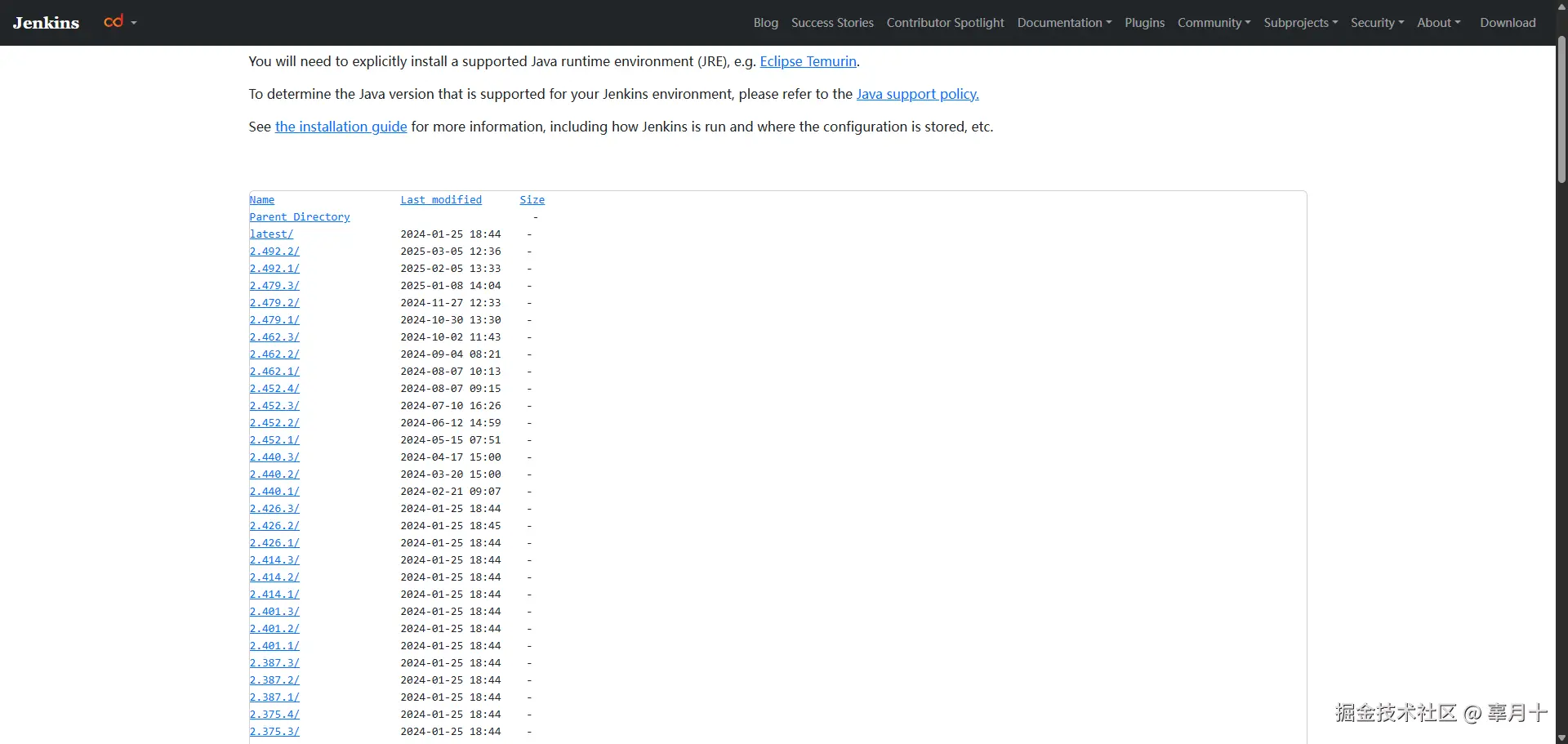Open the 2.401.1/ directory
Viewport: 1568px width, 744px height.
tap(274, 646)
